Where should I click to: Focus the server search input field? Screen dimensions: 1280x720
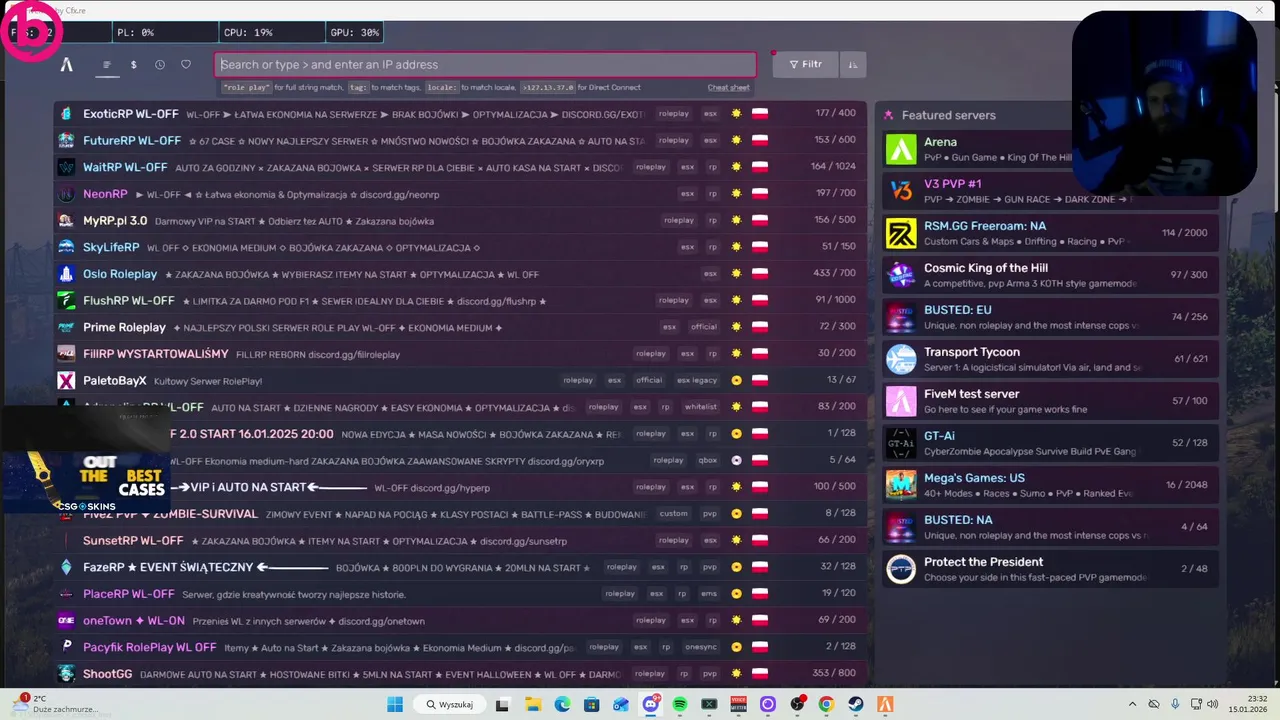tap(485, 65)
